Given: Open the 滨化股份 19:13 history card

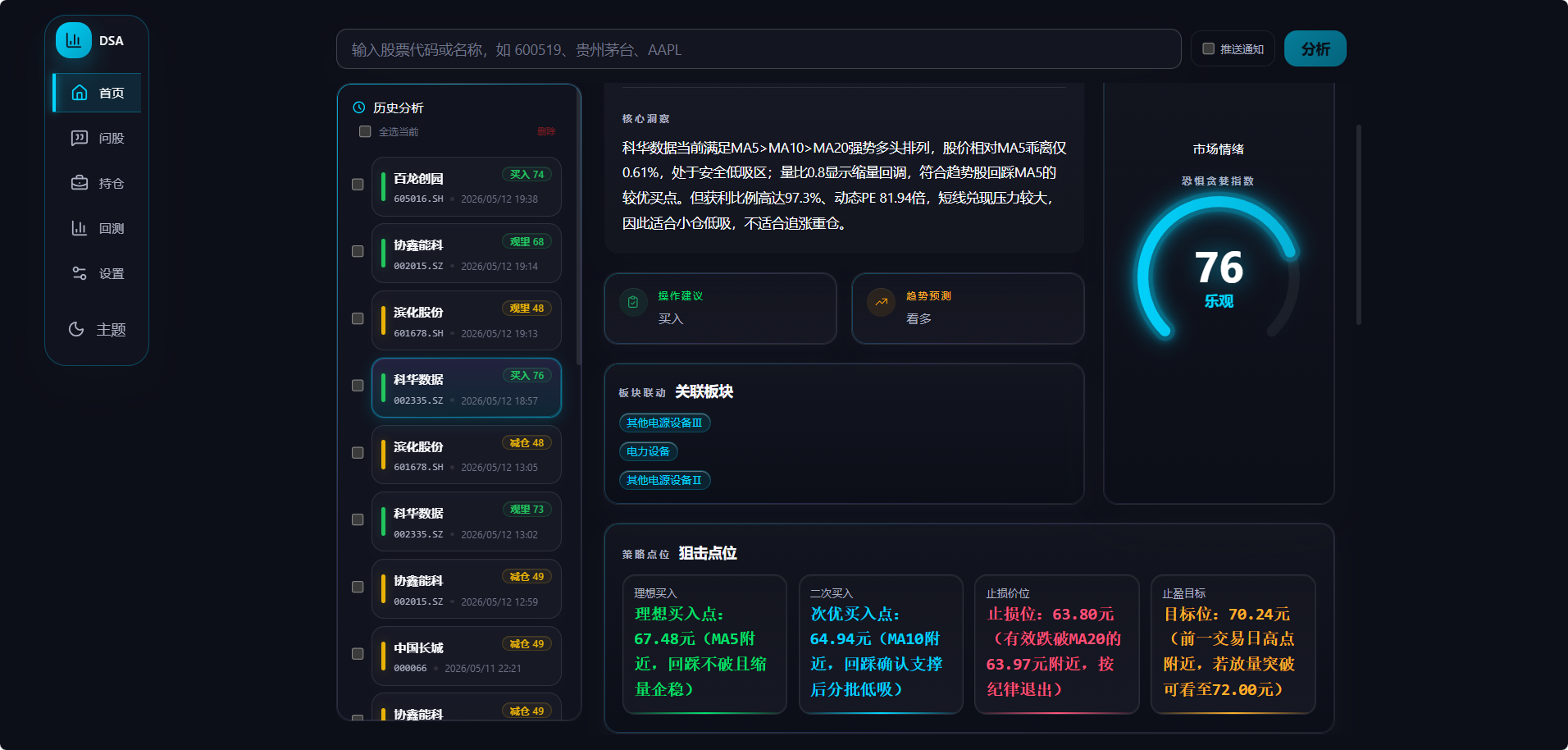Looking at the screenshot, I should tap(467, 321).
